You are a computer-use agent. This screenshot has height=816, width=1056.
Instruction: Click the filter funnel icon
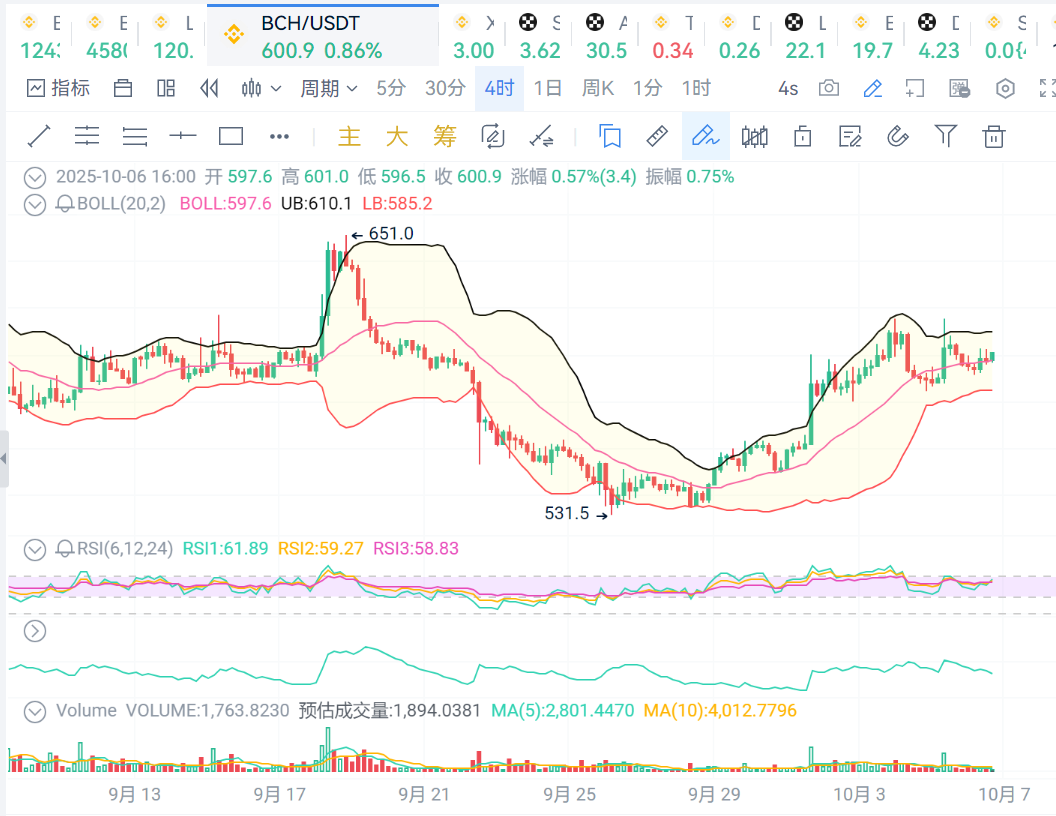click(x=945, y=136)
